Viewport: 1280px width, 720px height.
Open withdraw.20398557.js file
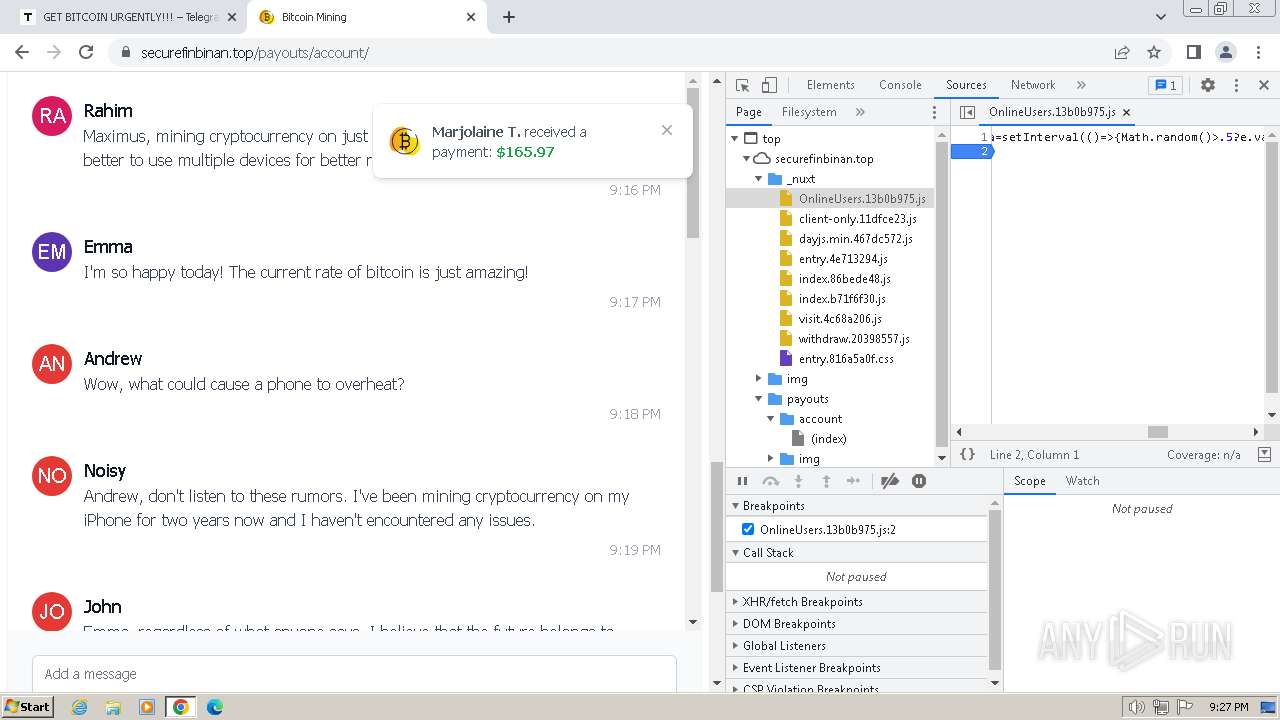tap(854, 339)
